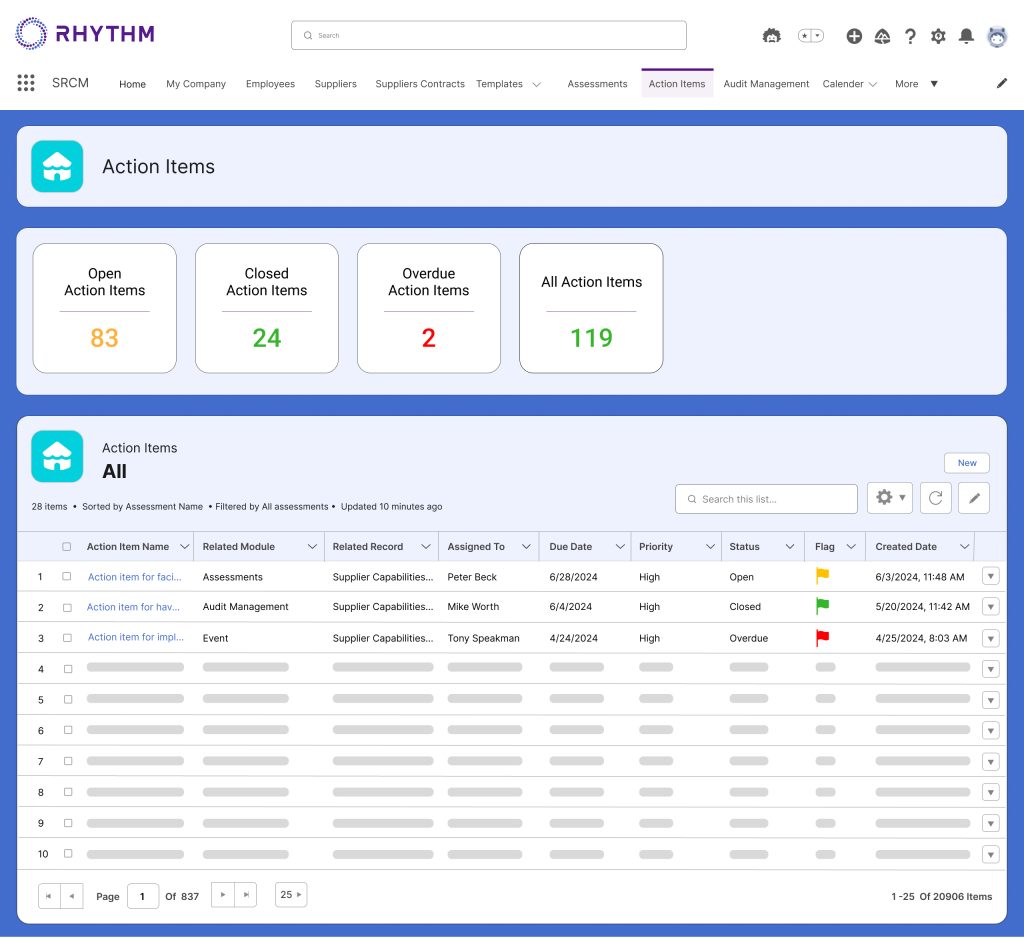Refresh the Action Items list
The image size is (1024, 938).
pos(935,498)
